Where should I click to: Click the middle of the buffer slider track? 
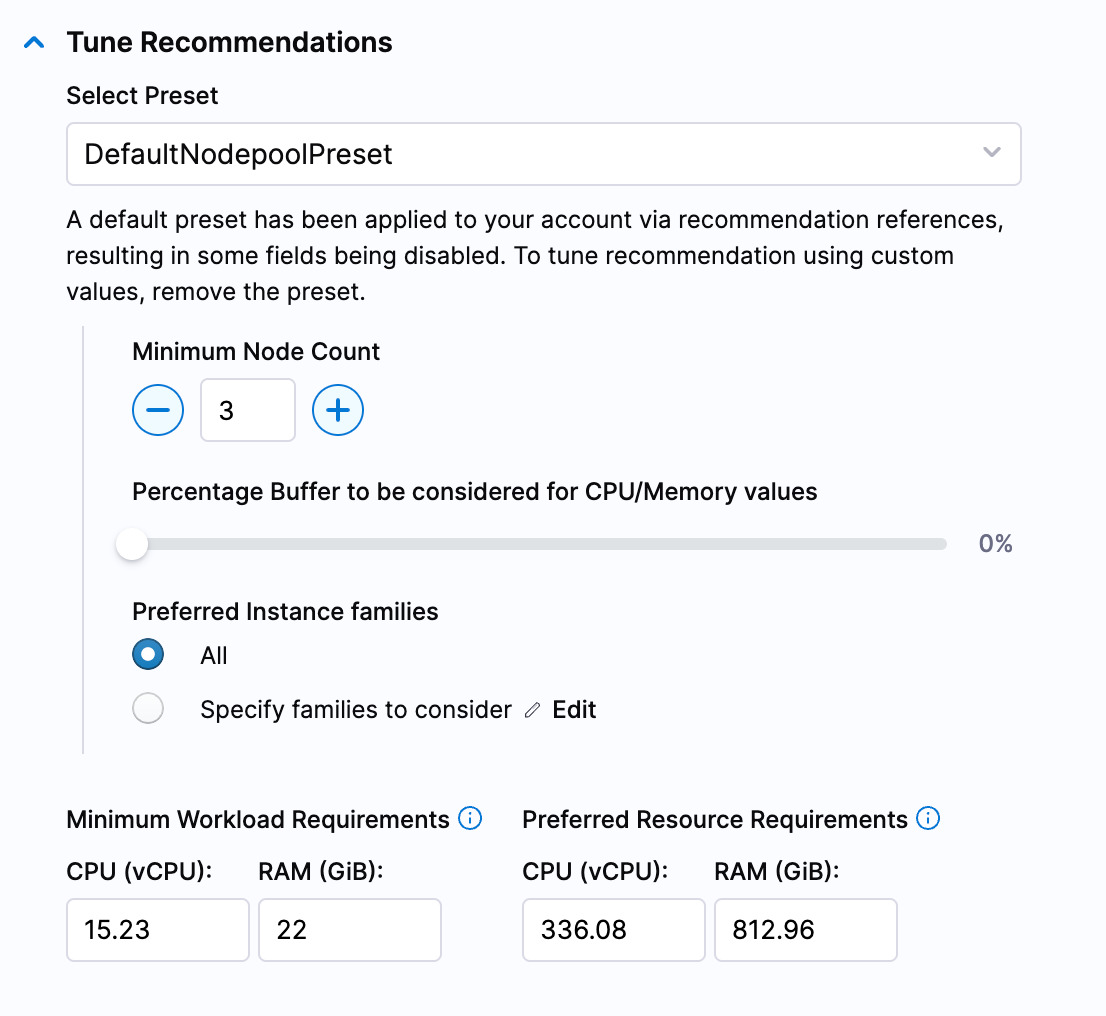pos(540,545)
